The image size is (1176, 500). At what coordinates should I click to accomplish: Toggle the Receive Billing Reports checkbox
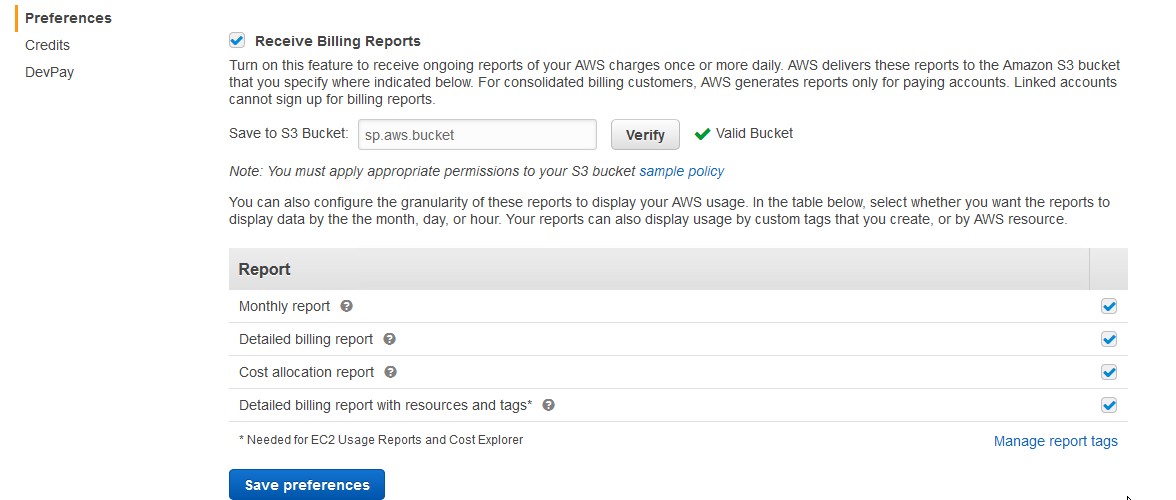(237, 41)
